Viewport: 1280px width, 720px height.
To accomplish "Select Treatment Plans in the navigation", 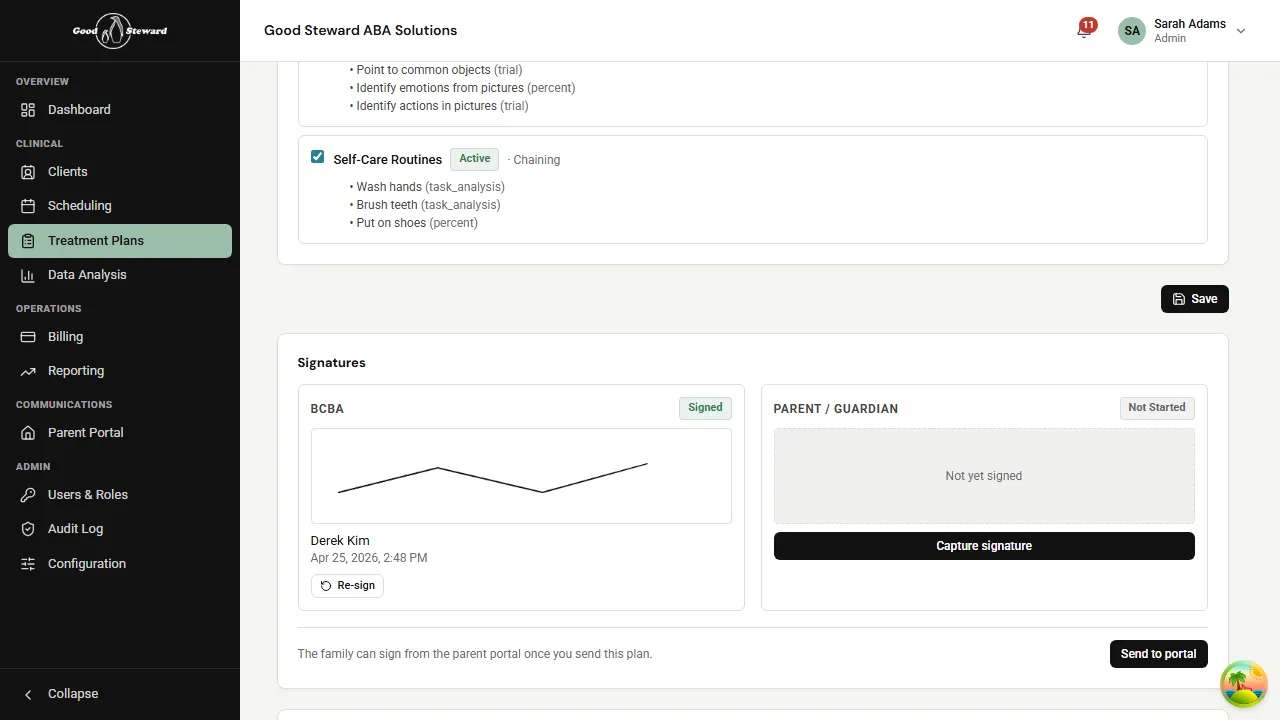I will (98, 240).
